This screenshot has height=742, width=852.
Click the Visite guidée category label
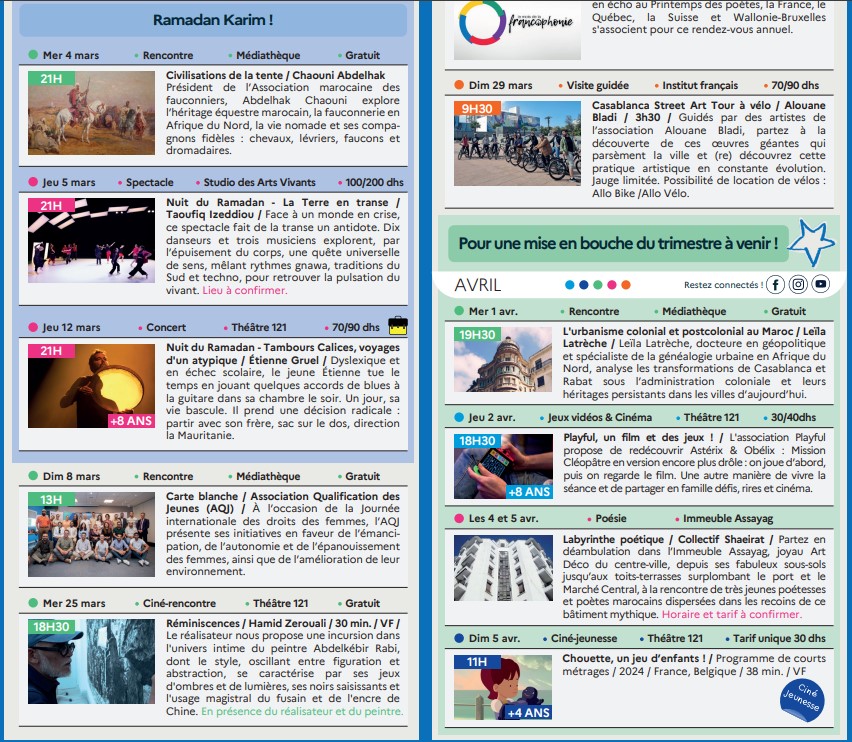598,85
